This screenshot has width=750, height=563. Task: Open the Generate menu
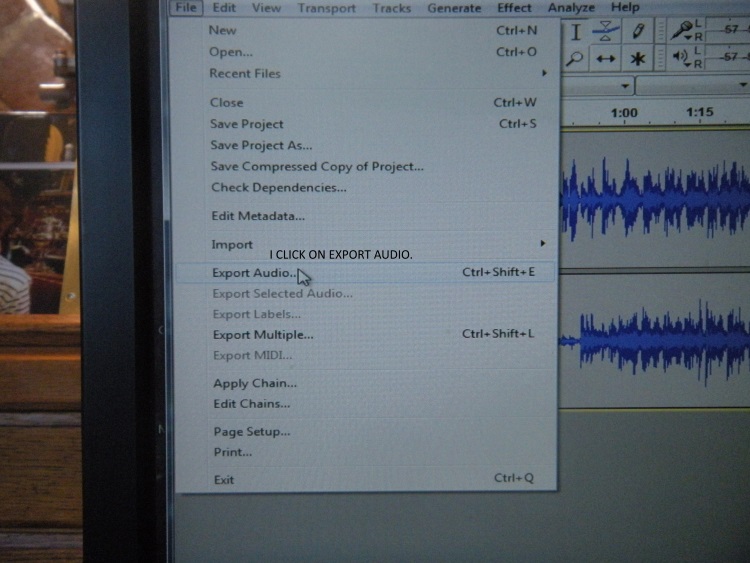pos(454,8)
